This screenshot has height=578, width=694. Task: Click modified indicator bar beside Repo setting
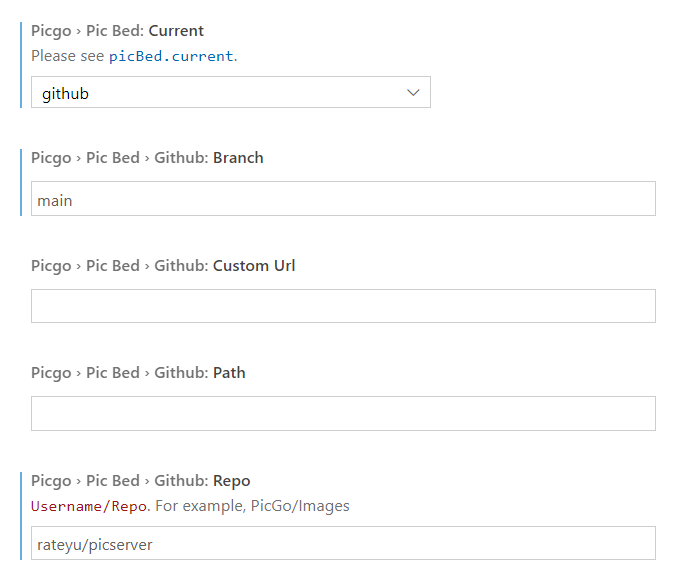pyautogui.click(x=21, y=515)
